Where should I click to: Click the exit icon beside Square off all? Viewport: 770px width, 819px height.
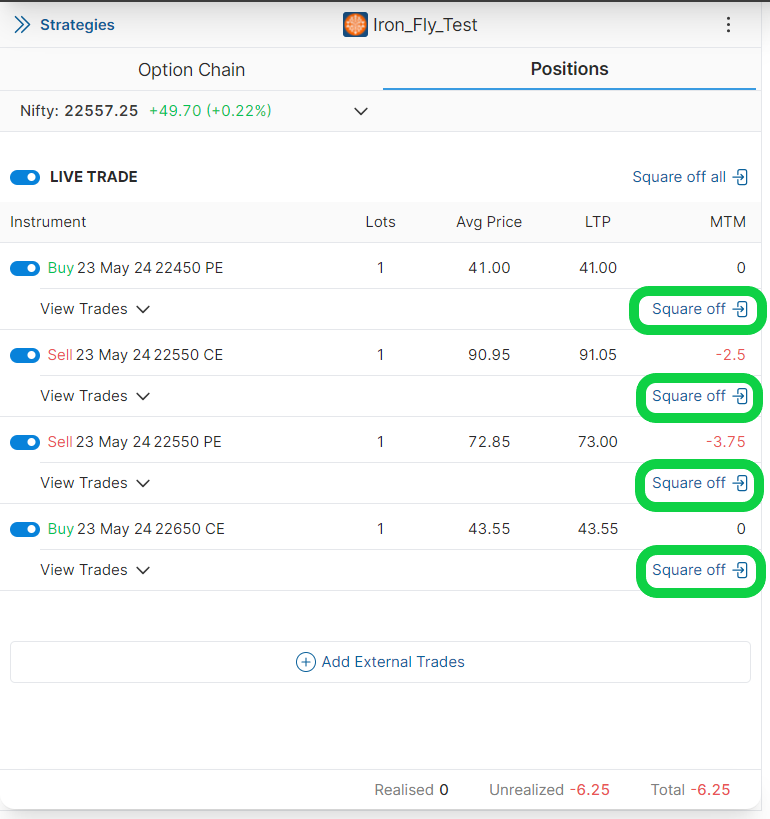point(740,177)
